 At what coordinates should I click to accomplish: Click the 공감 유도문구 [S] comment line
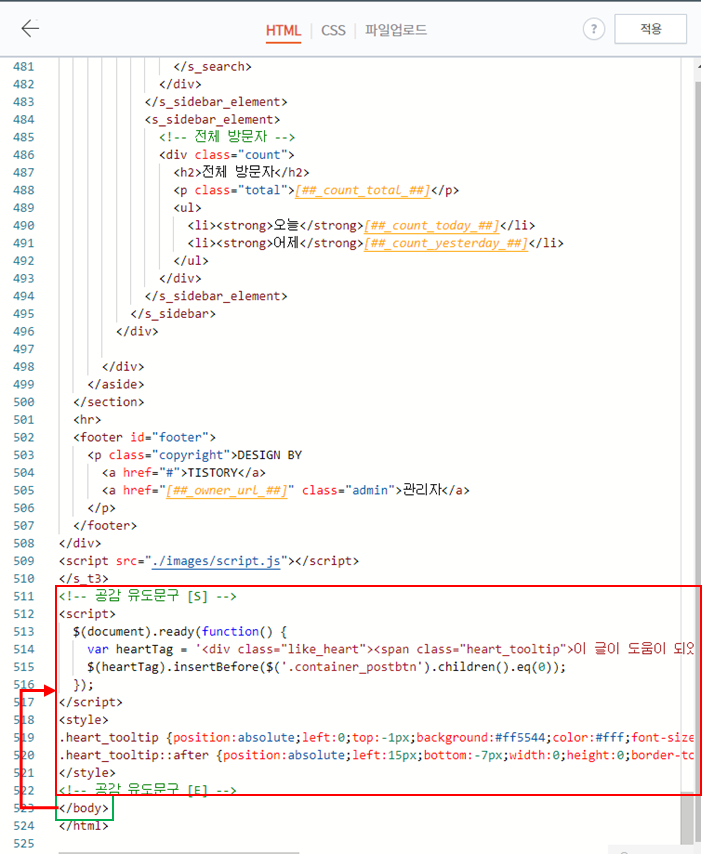click(x=148, y=596)
